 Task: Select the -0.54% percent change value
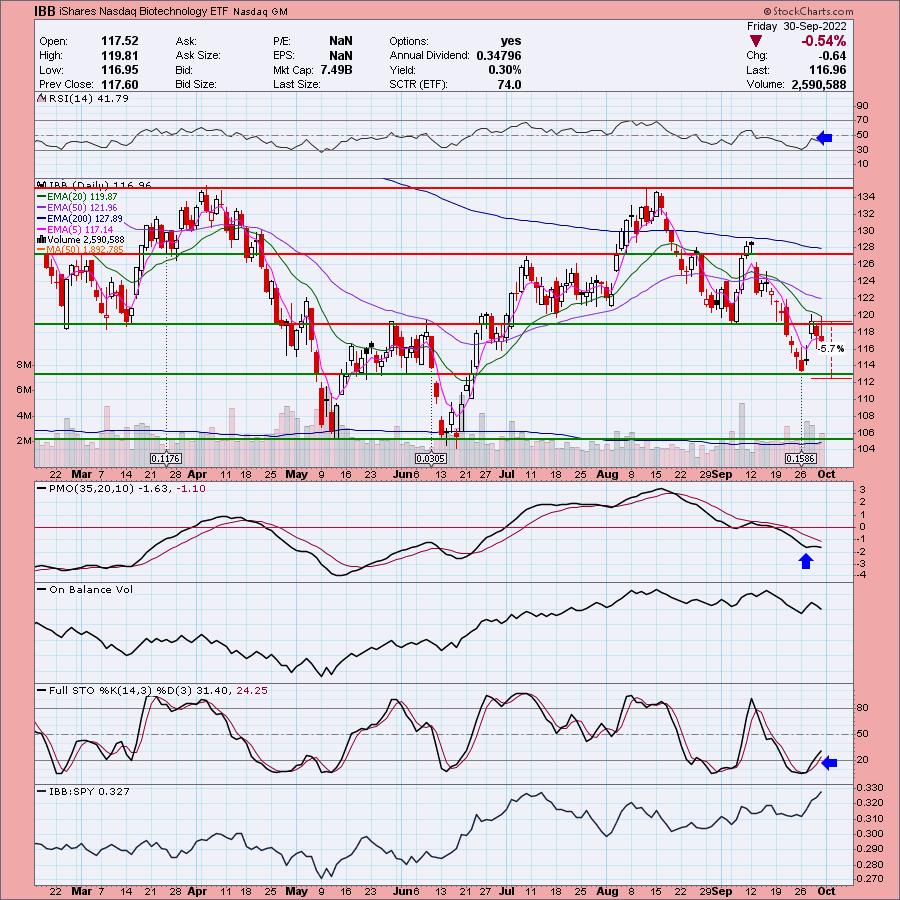(x=824, y=41)
